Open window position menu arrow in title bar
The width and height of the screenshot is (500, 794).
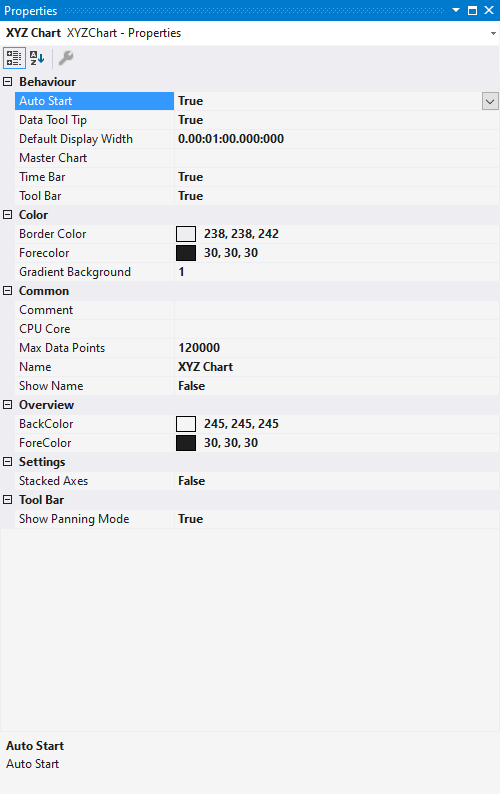click(456, 10)
